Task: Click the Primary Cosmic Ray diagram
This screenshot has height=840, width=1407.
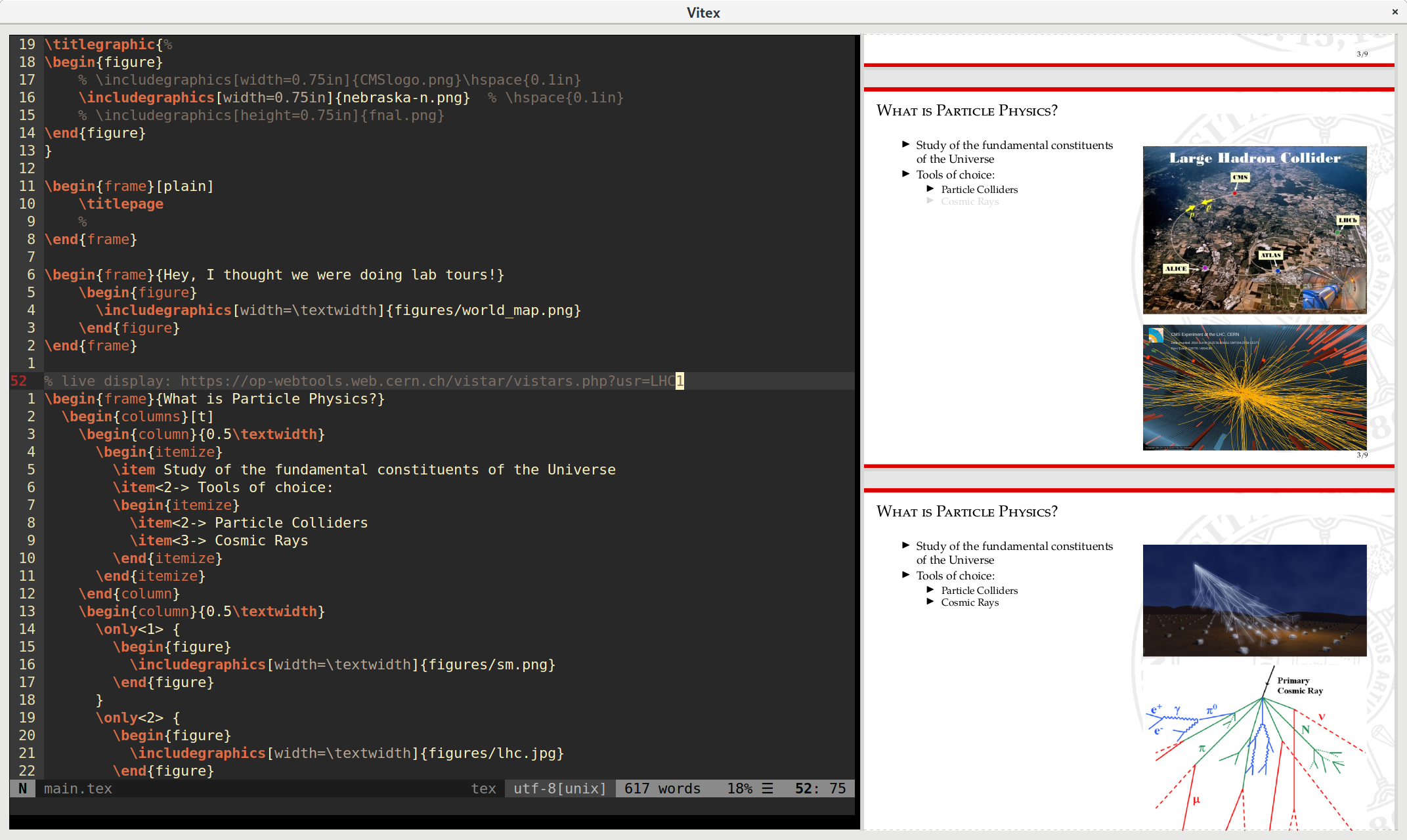Action: pos(1254,748)
